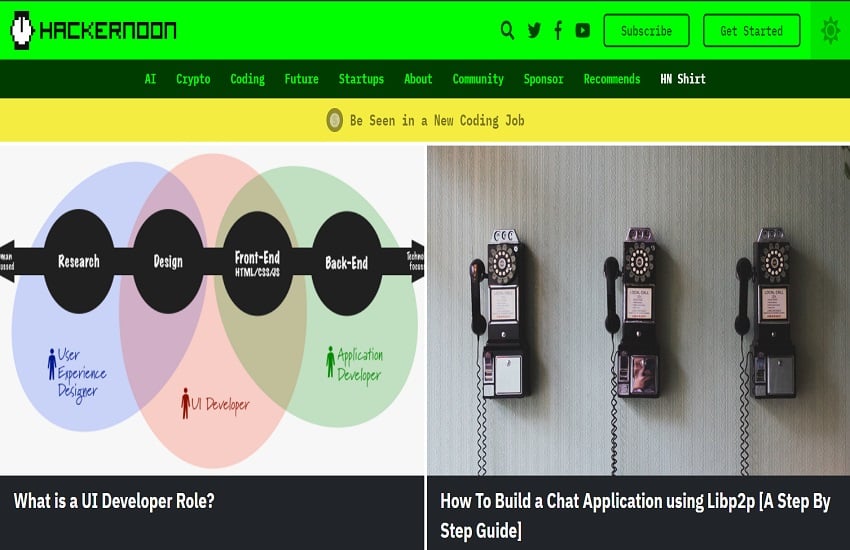Open the UI Developer Role article thumbnail

212,310
